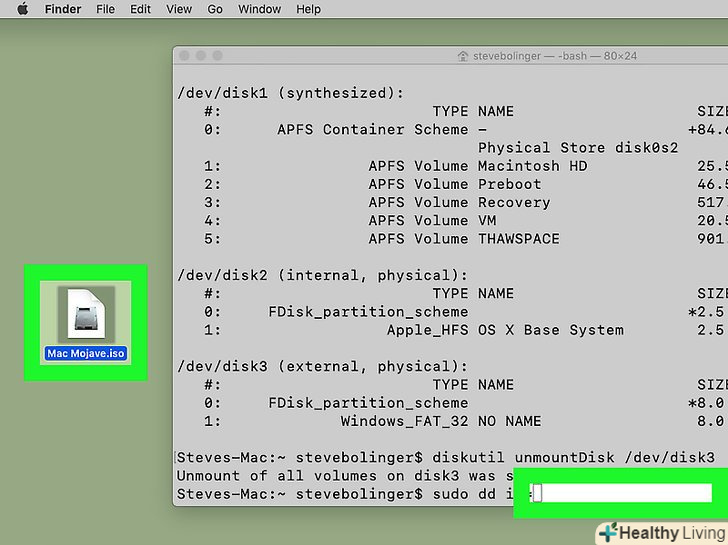Screen dimensions: 728x545
Task: Open the View menu
Action: 179,9
